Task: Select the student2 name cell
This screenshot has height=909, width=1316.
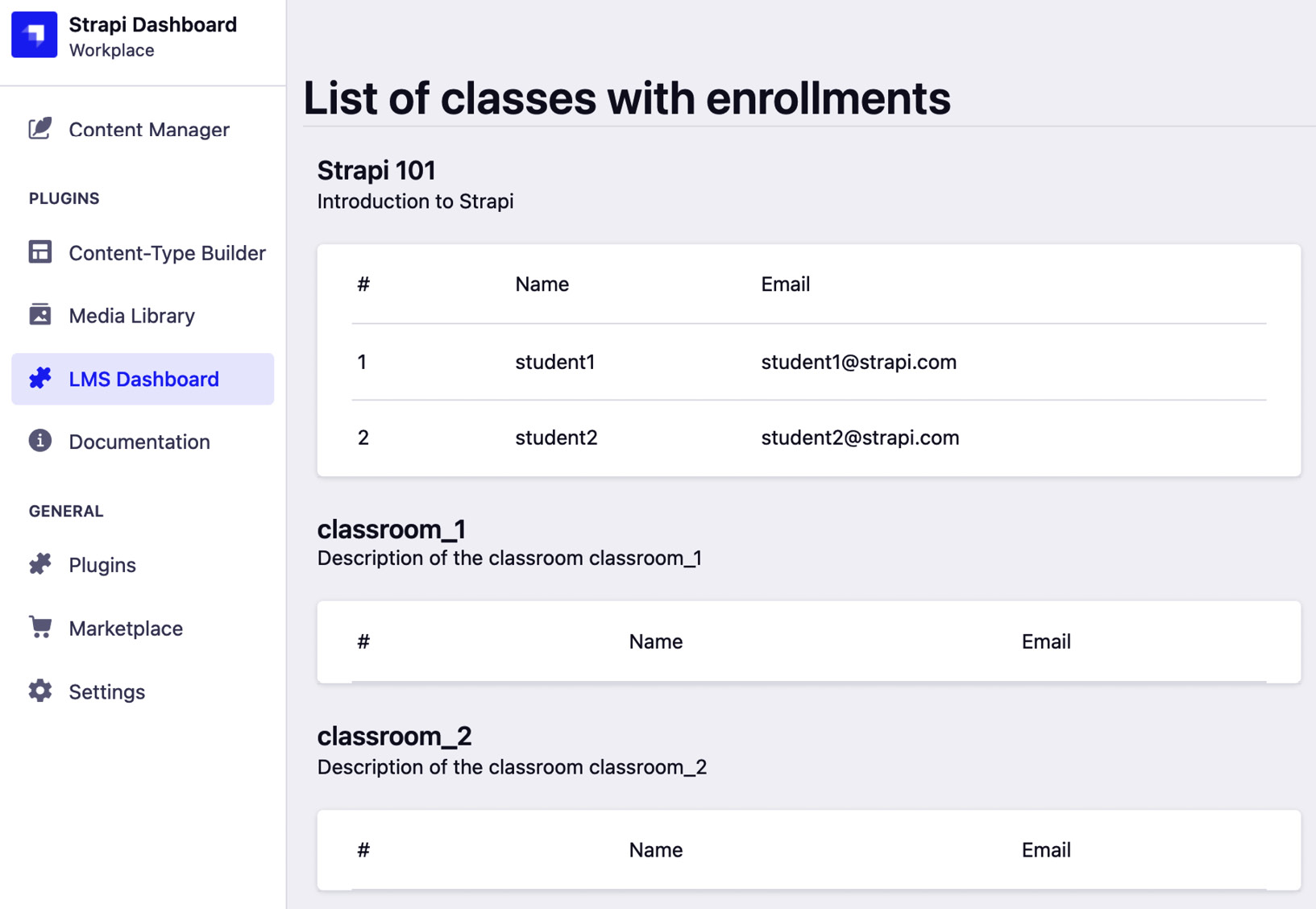Action: tap(557, 438)
